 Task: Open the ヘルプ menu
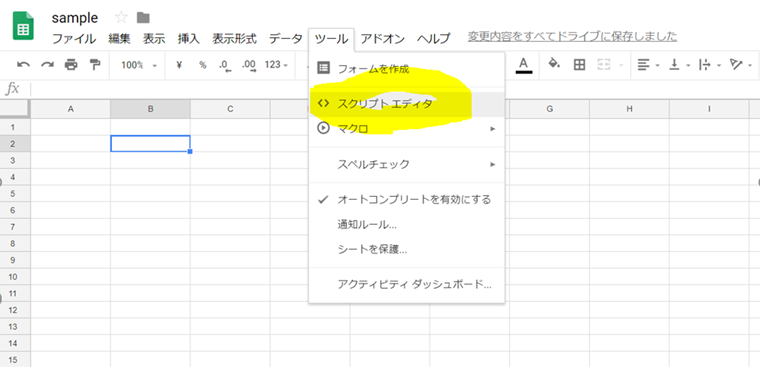click(433, 39)
